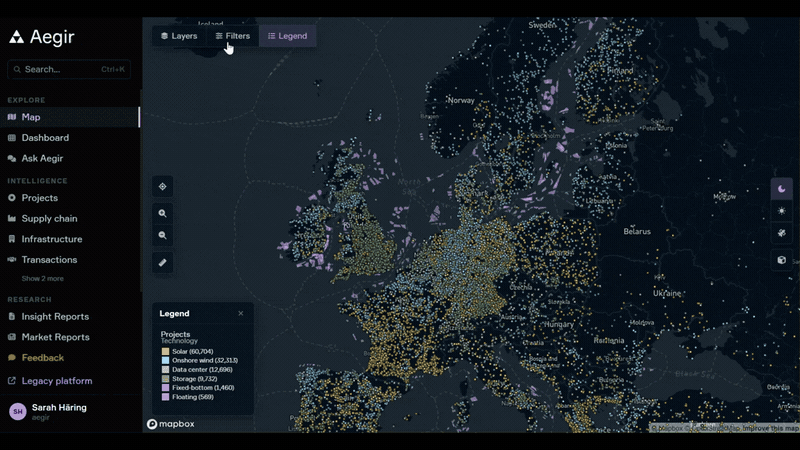Image resolution: width=800 pixels, height=450 pixels.
Task: Click the Dashboard grid icon
Action: [12, 138]
